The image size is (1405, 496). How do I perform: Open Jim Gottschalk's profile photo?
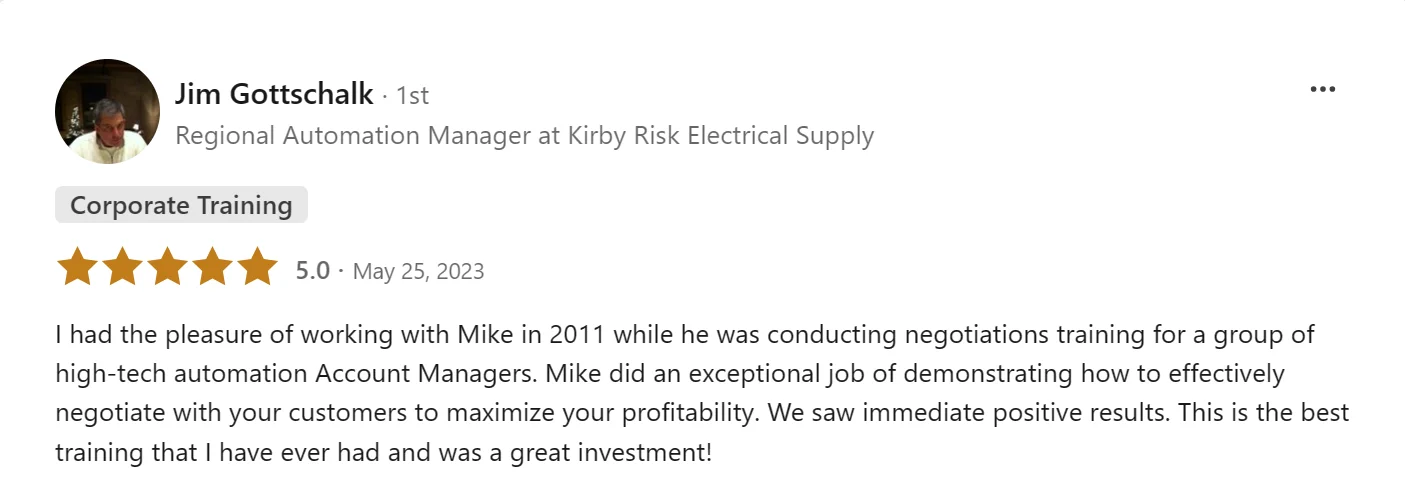107,111
